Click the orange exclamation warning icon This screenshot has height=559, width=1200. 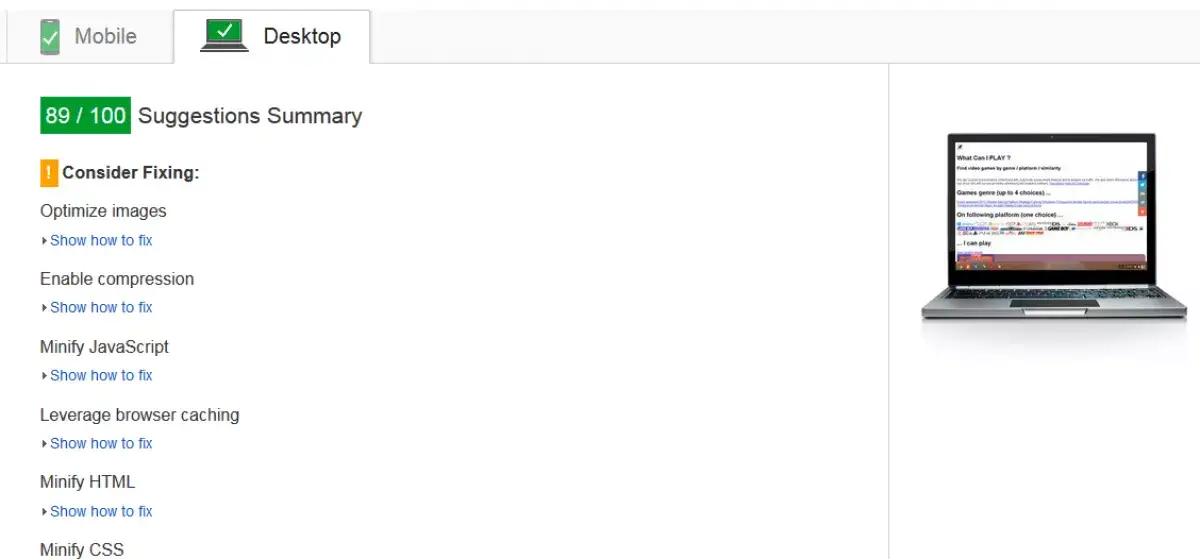[49, 172]
